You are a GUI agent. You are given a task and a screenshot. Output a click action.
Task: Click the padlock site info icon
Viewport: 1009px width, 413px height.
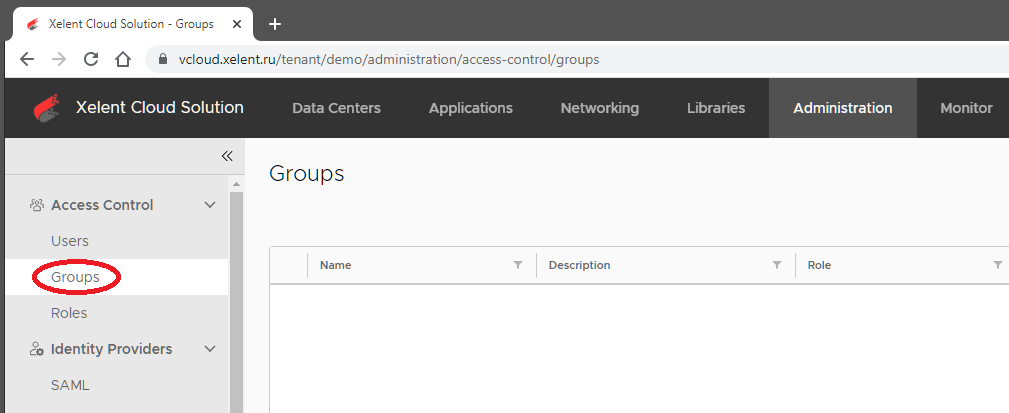pos(163,60)
